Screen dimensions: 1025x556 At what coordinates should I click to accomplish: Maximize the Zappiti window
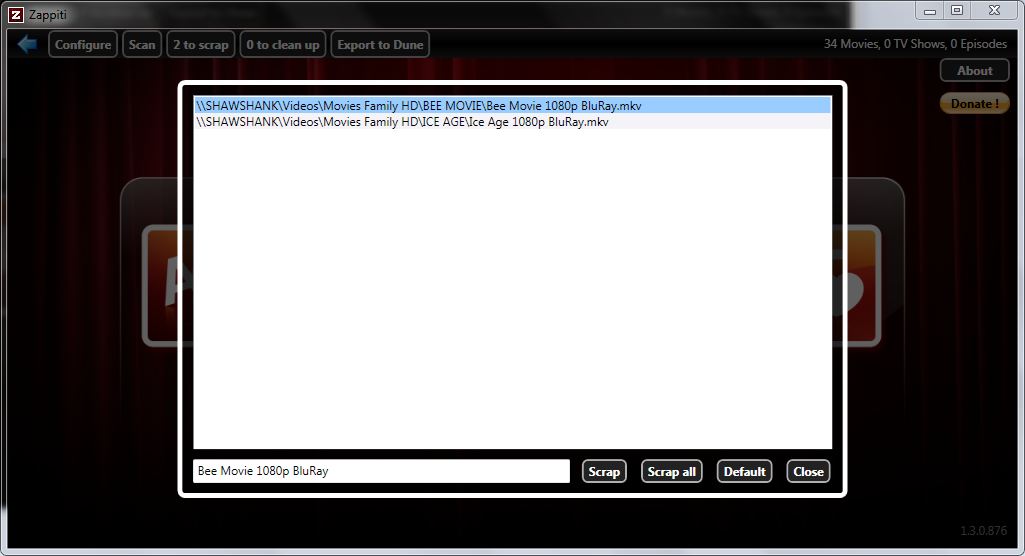pos(957,10)
